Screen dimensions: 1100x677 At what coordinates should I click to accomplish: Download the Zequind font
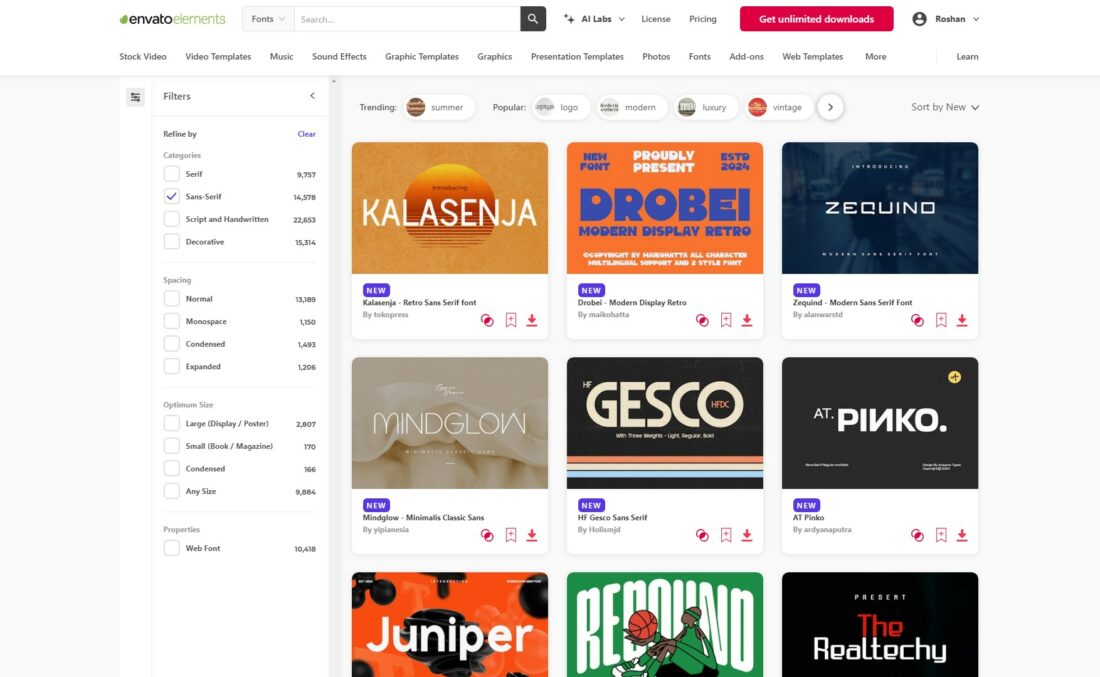click(961, 320)
